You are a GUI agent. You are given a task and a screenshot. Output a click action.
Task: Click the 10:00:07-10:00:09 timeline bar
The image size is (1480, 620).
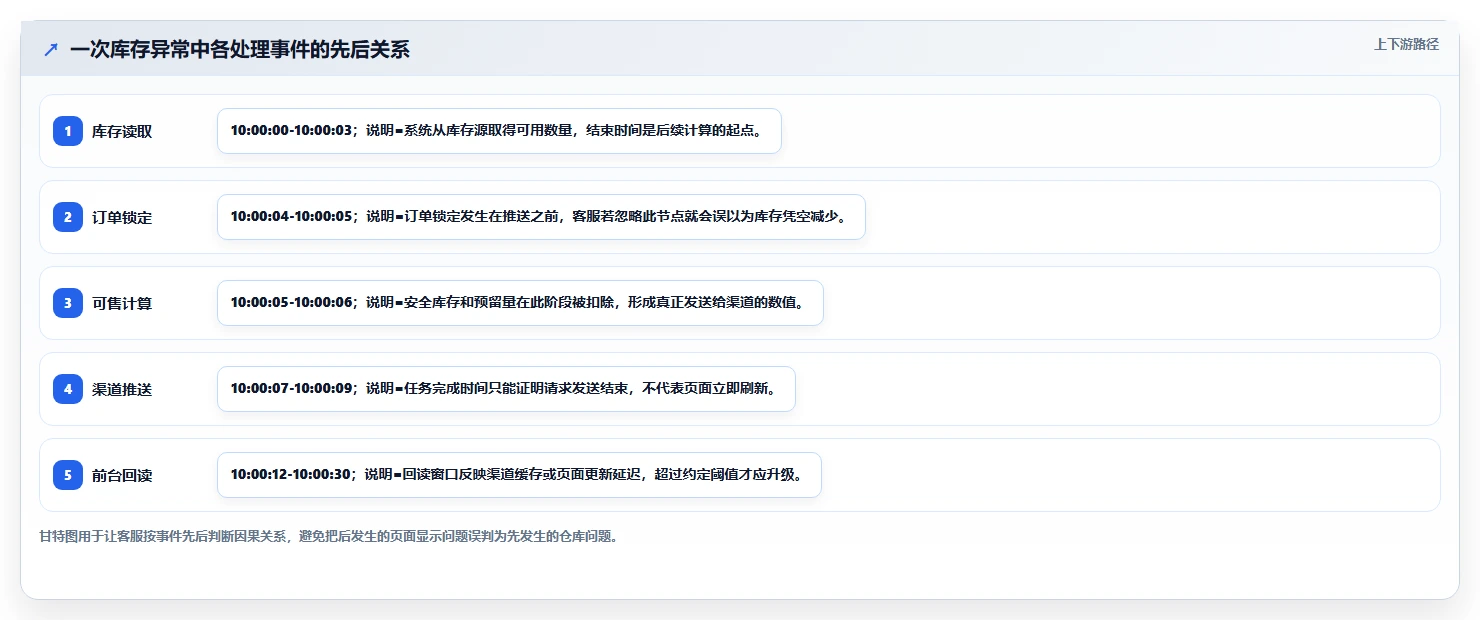pyautogui.click(x=506, y=389)
